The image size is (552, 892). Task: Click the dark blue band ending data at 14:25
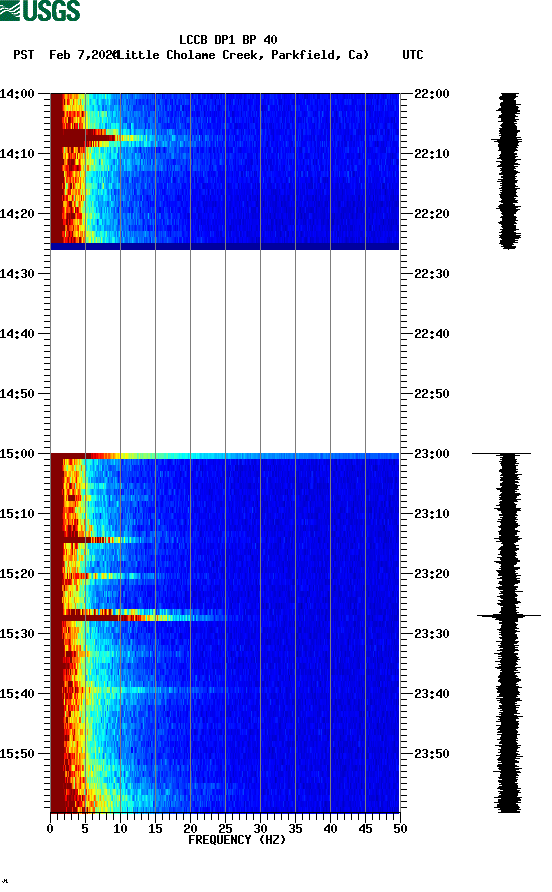(x=225, y=246)
